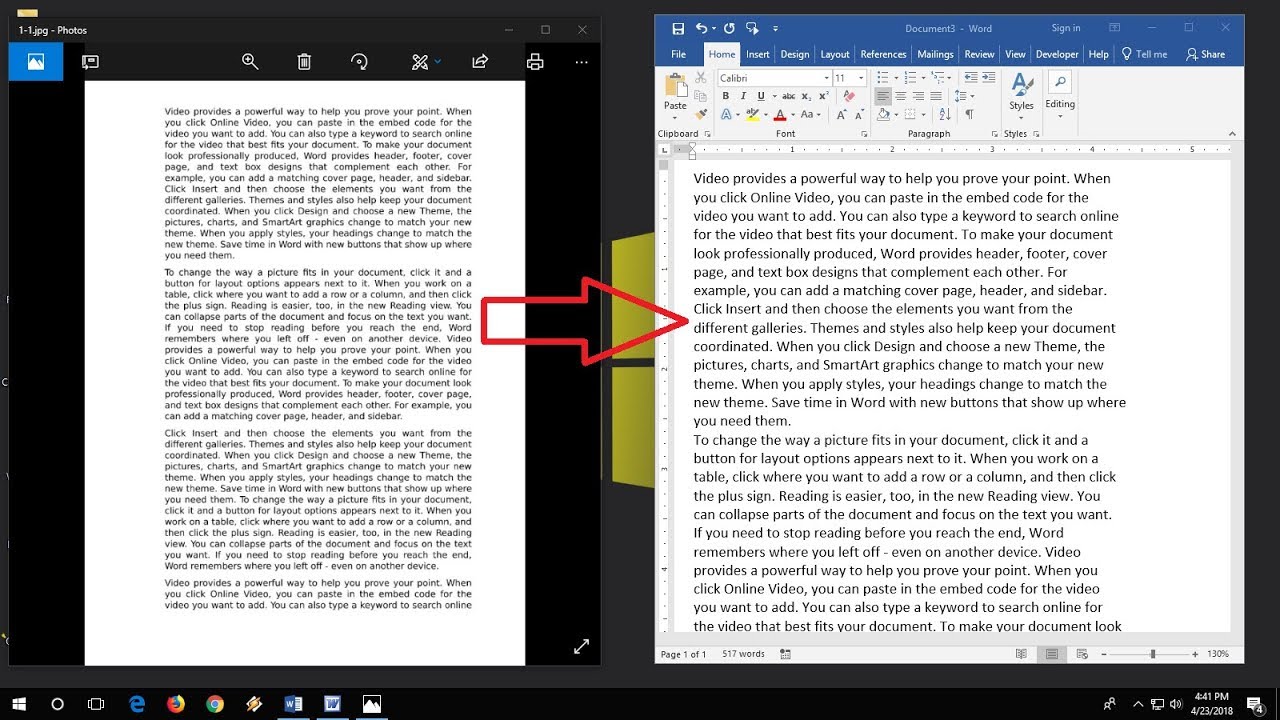Select the Delete icon in Photos
Screen dimensions: 1280x720
303,61
